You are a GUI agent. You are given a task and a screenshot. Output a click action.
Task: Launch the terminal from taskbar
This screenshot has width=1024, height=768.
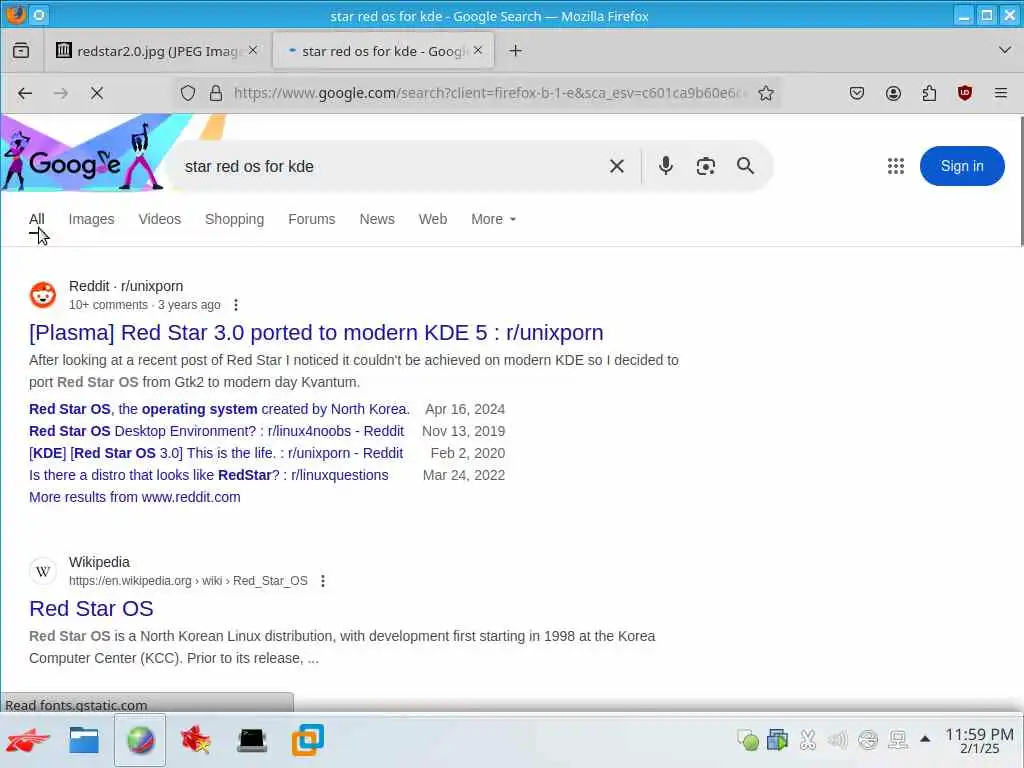pyautogui.click(x=251, y=741)
